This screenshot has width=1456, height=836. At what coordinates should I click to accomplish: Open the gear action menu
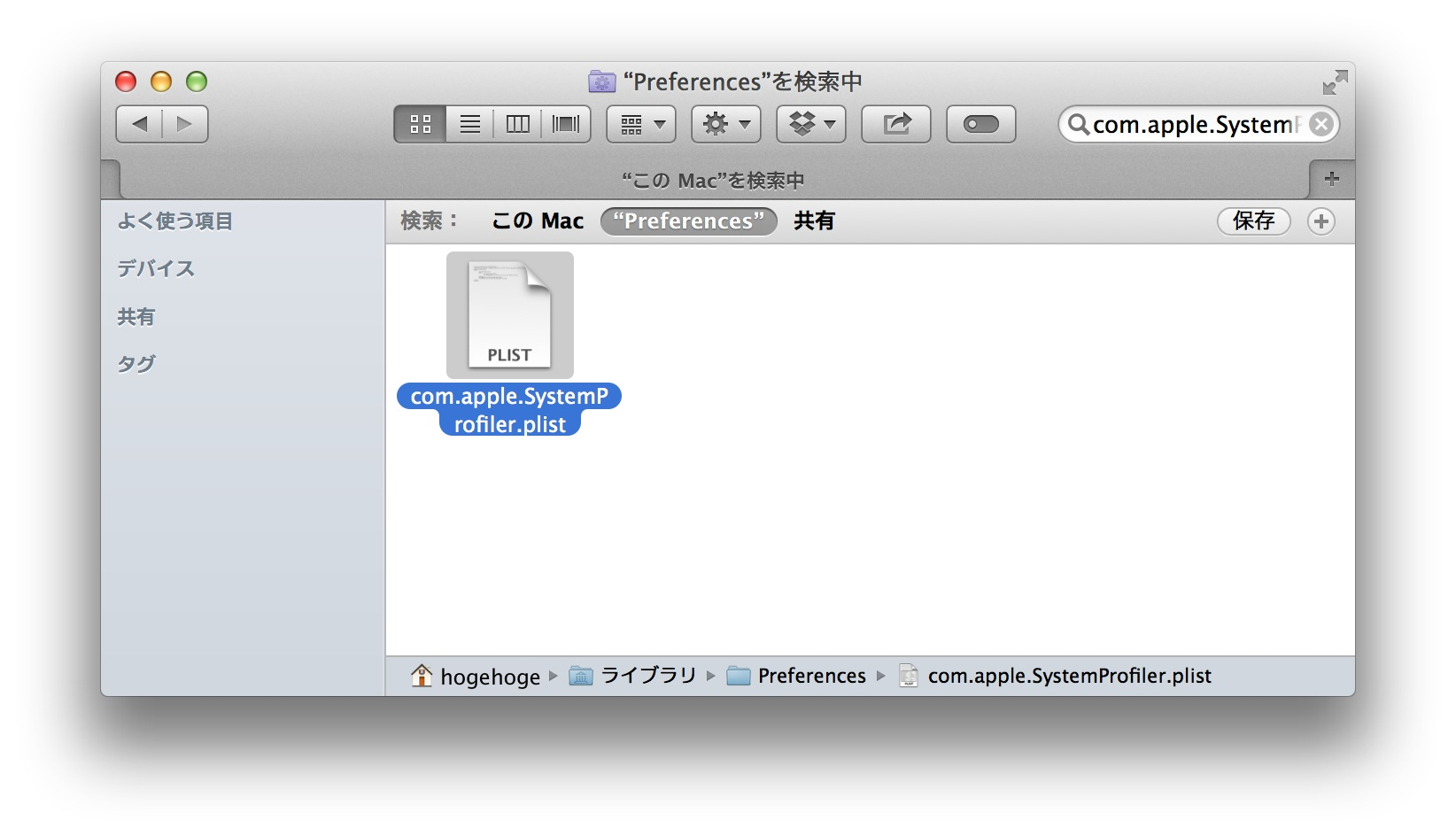coord(726,124)
